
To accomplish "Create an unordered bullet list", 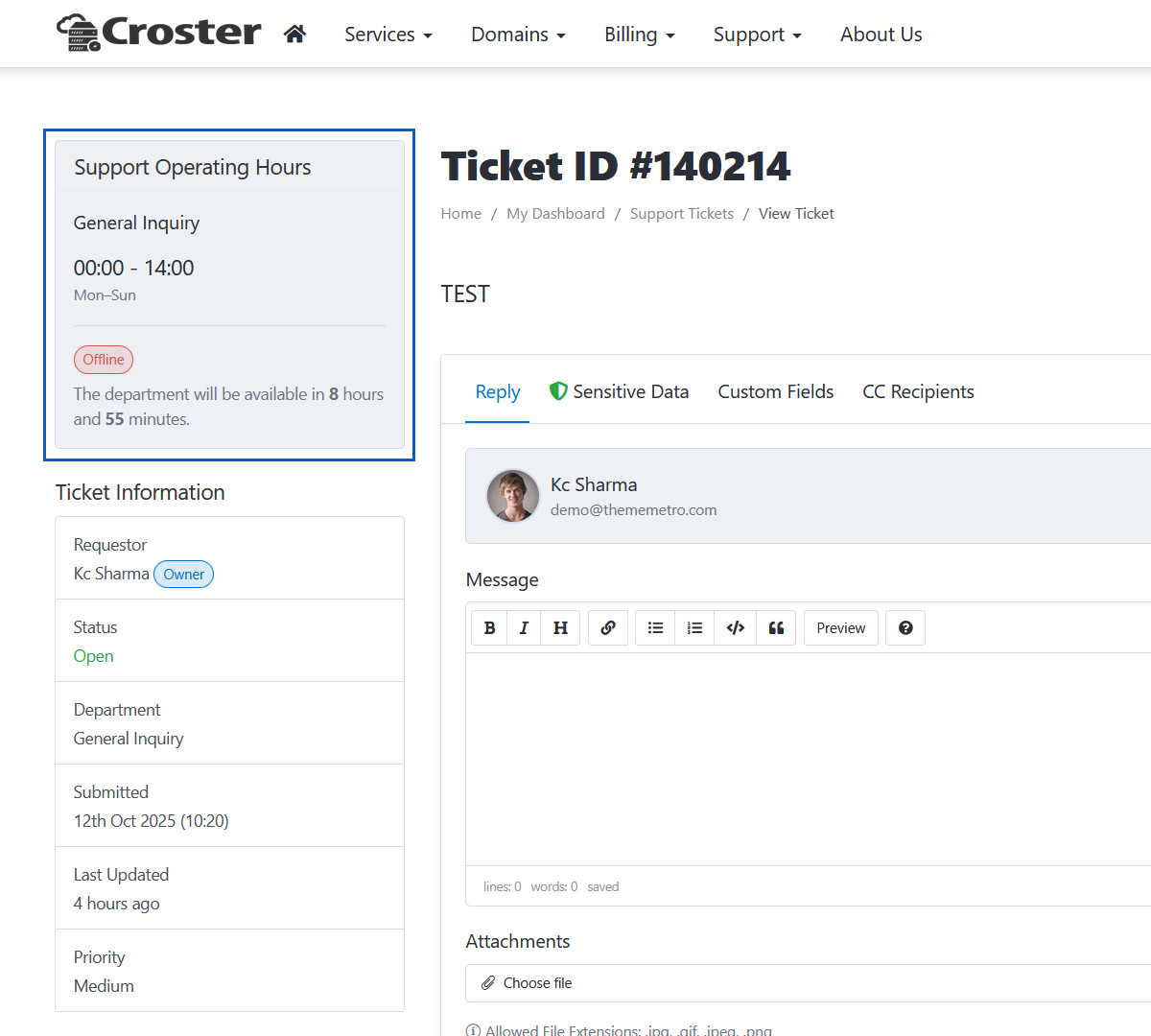I will [655, 628].
